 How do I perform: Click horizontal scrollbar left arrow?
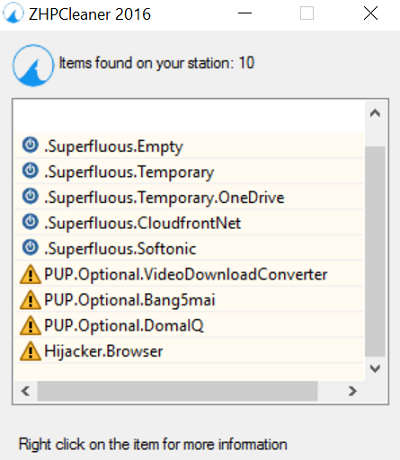click(25, 391)
